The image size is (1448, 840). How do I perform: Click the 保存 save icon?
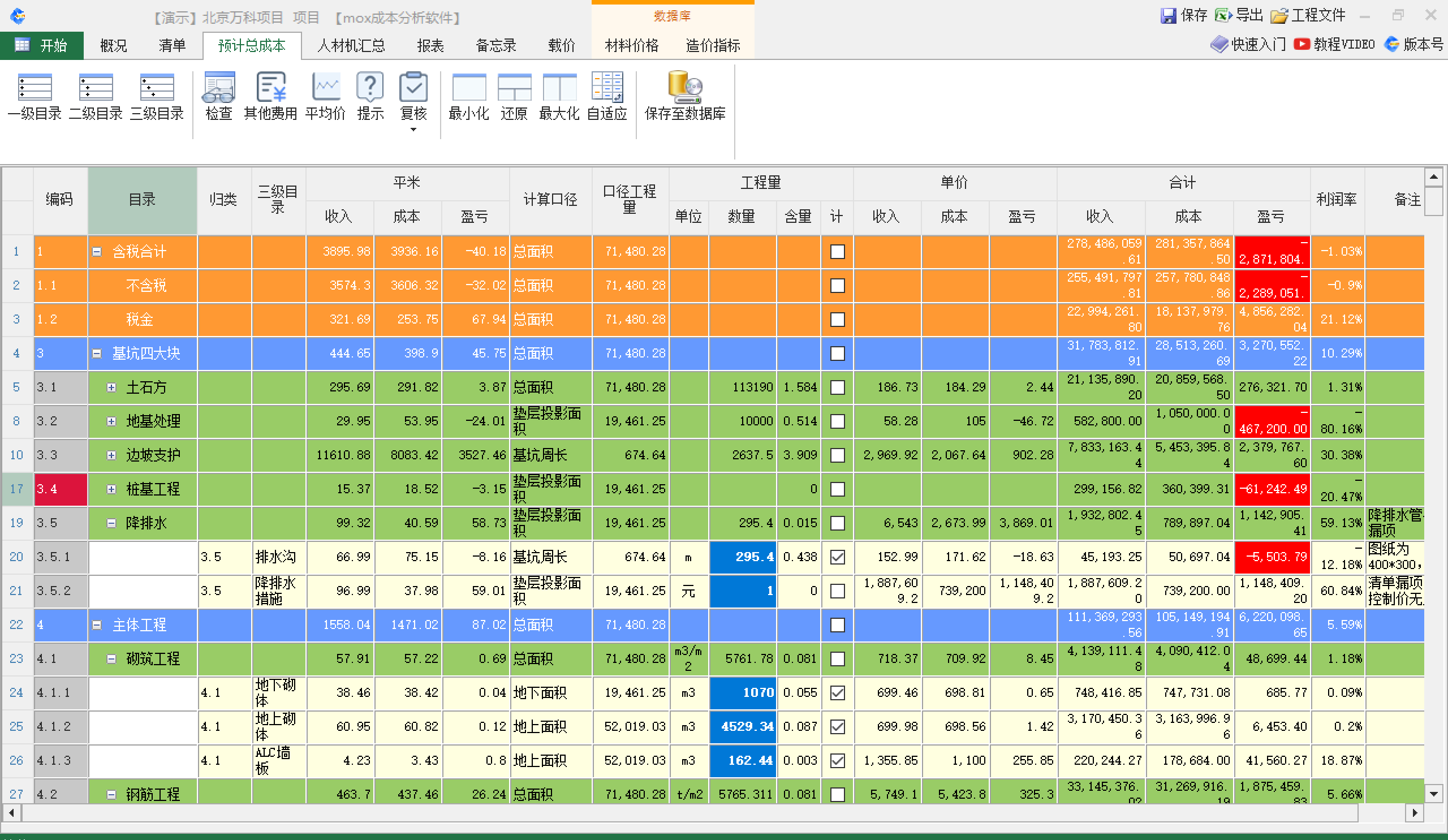1168,15
